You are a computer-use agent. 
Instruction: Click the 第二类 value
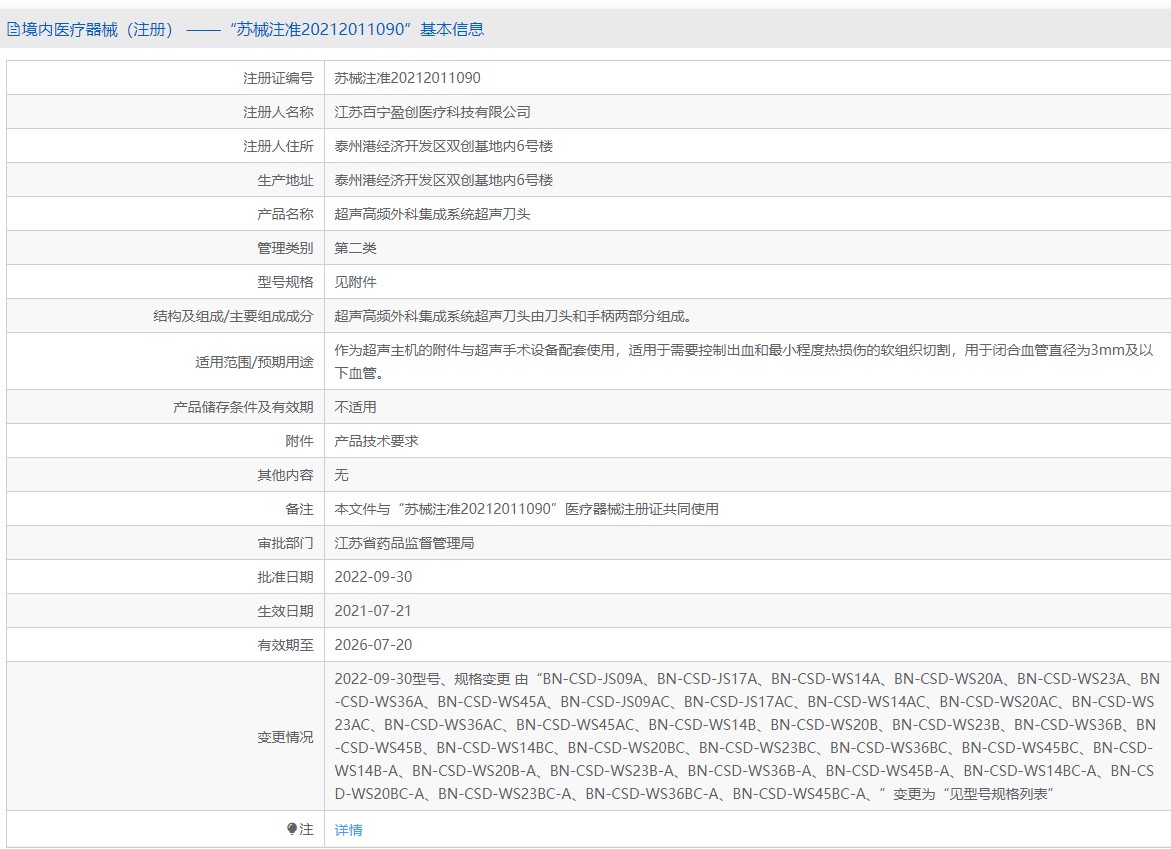pyautogui.click(x=355, y=248)
